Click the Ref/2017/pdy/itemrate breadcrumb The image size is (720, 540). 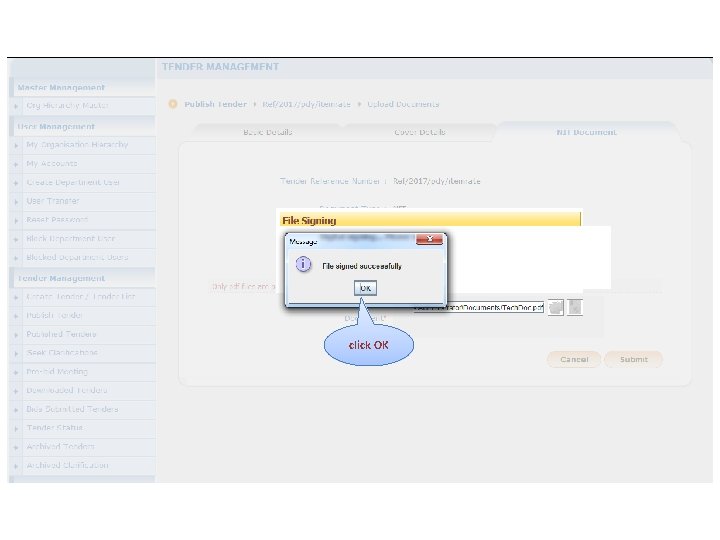coord(306,104)
